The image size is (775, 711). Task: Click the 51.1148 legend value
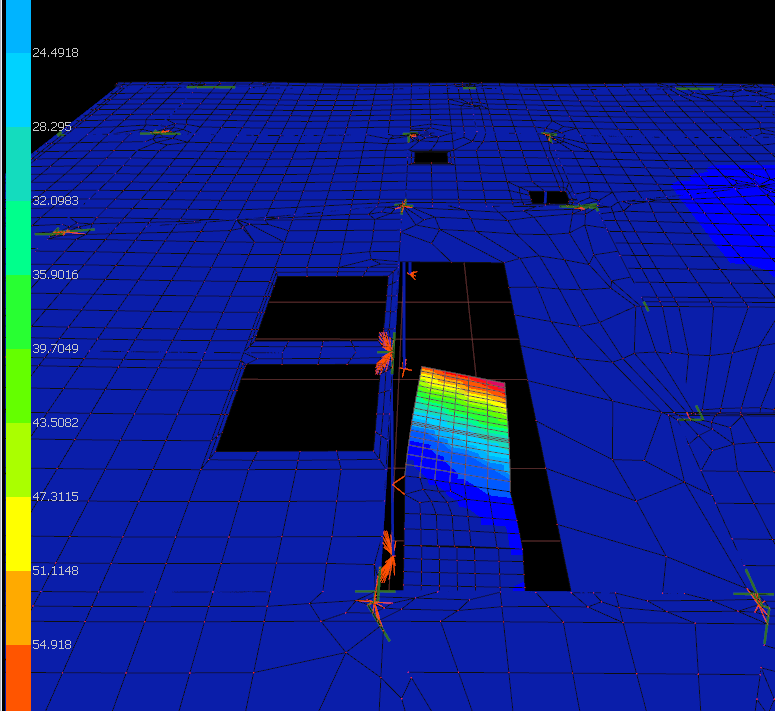(x=55, y=571)
